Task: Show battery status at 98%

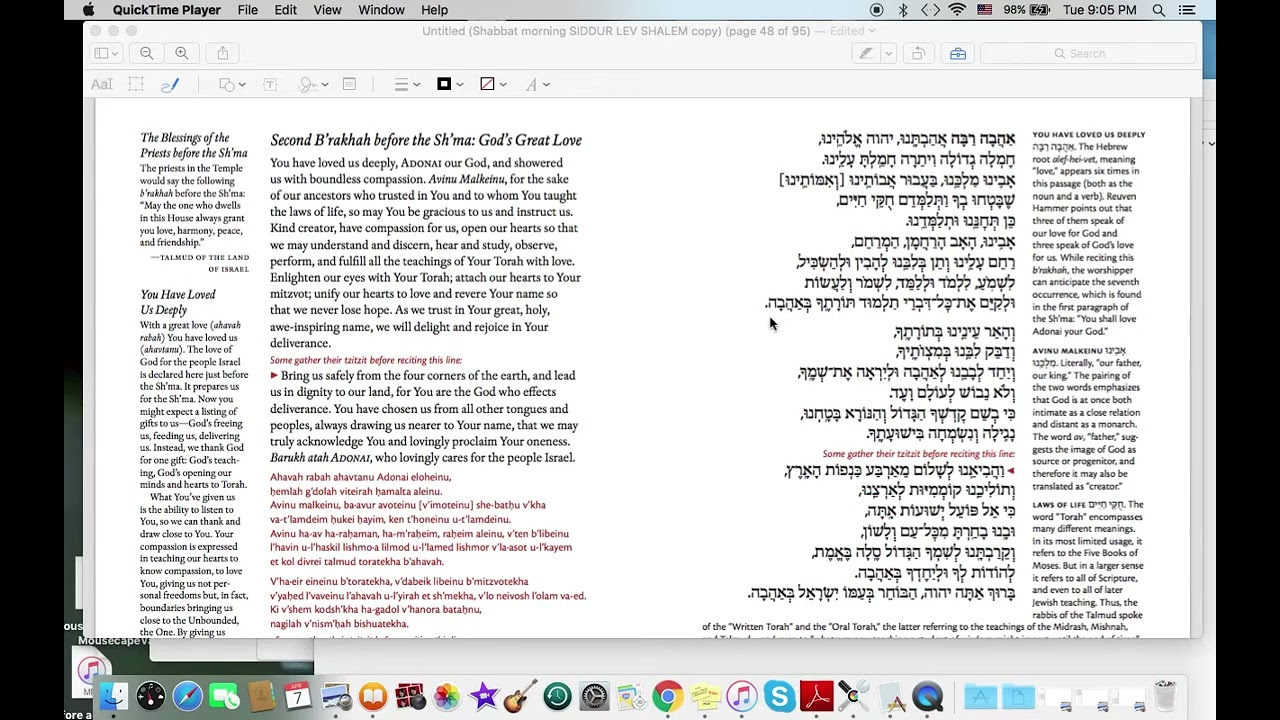Action: (1025, 10)
